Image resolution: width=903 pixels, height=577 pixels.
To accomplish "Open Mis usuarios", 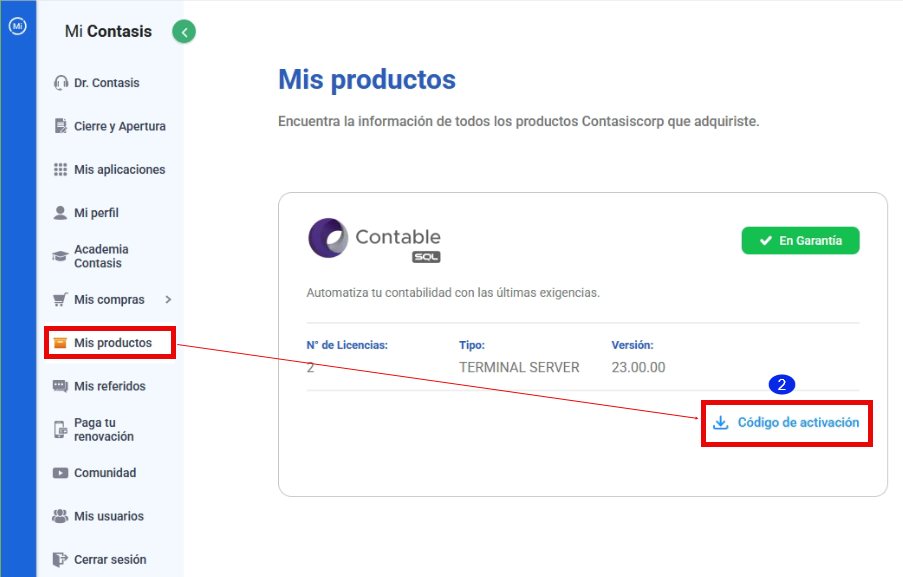I will click(x=109, y=516).
